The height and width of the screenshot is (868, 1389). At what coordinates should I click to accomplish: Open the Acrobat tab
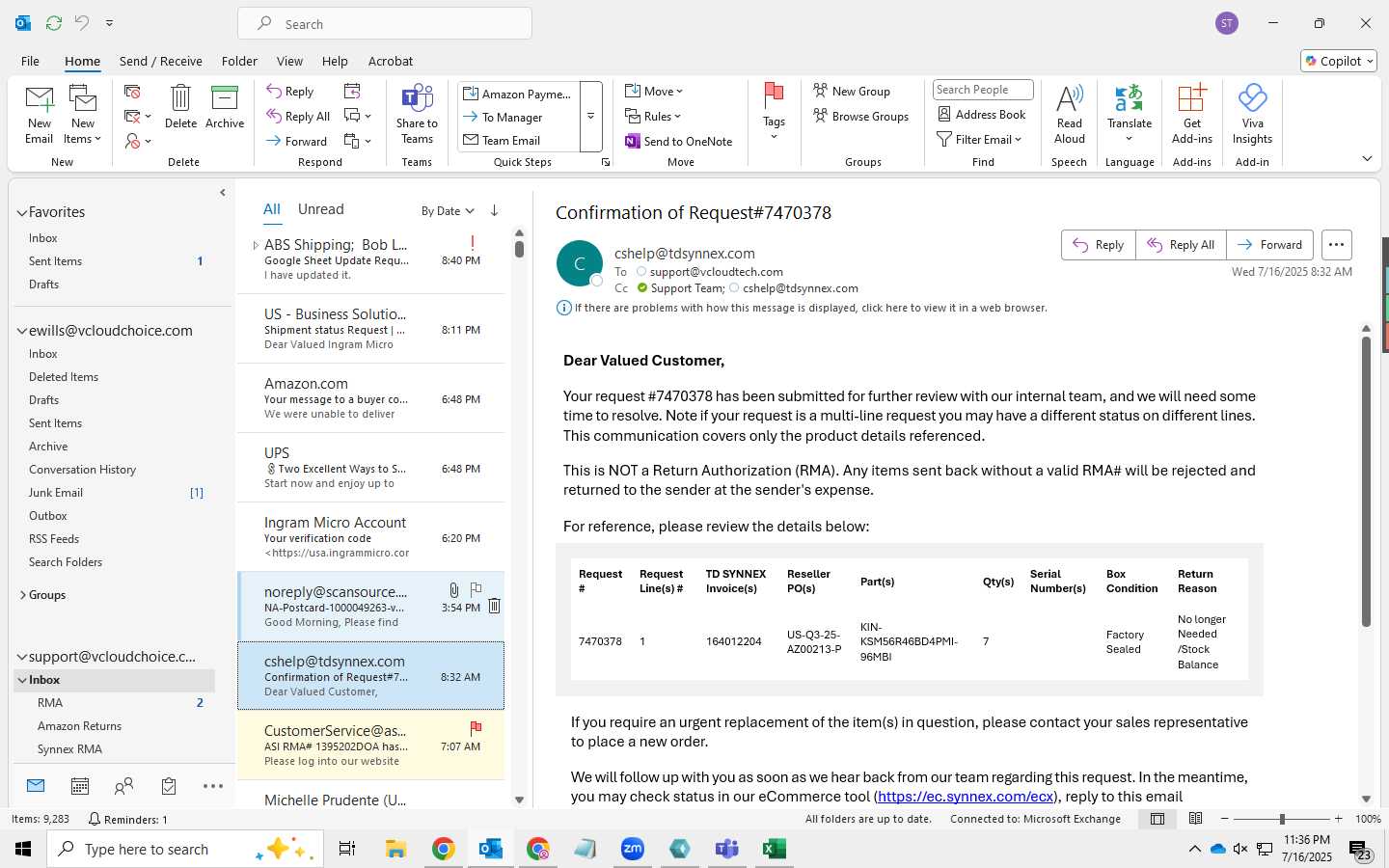pyautogui.click(x=391, y=61)
